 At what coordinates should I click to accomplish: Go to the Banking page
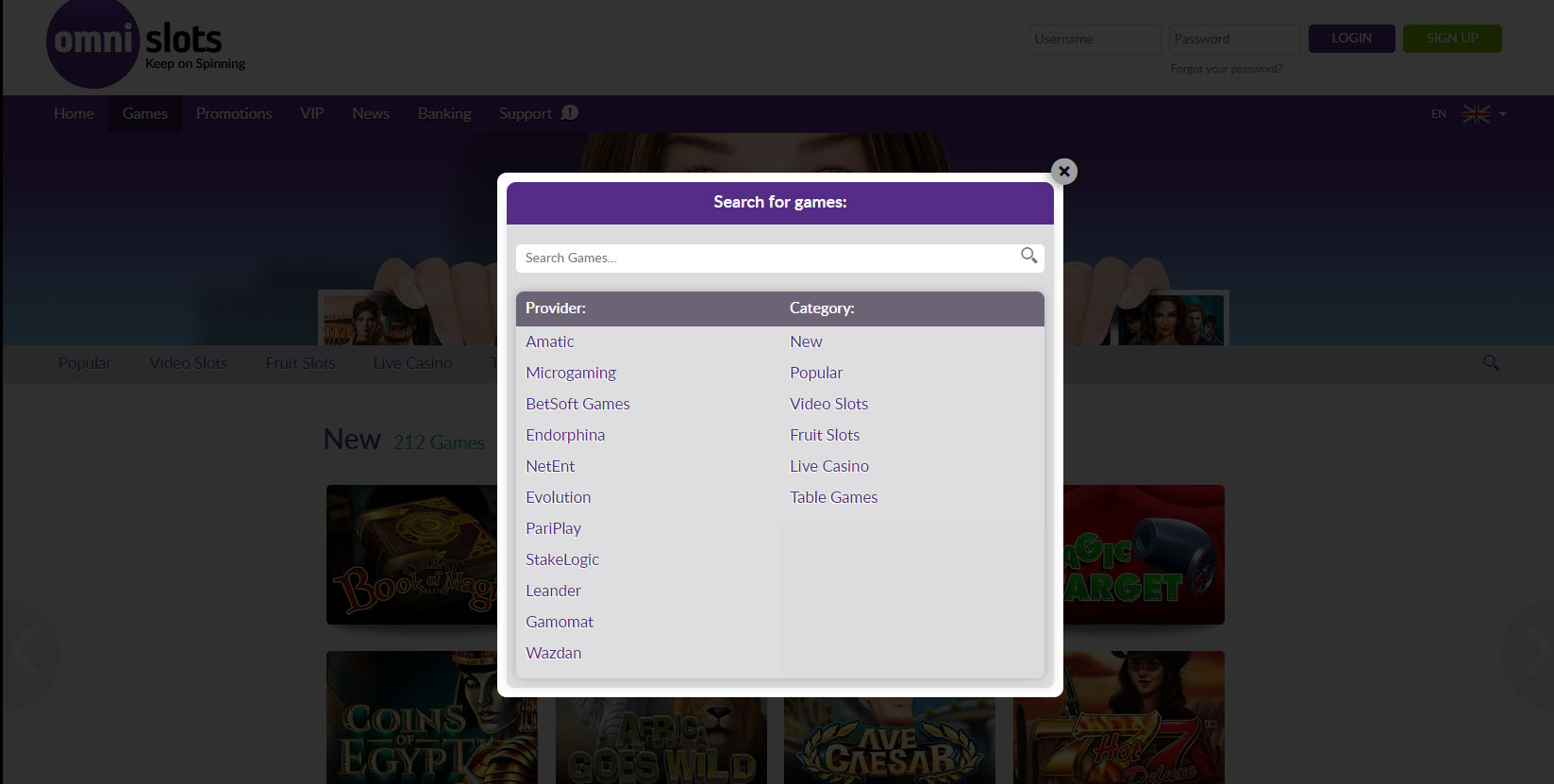point(443,113)
